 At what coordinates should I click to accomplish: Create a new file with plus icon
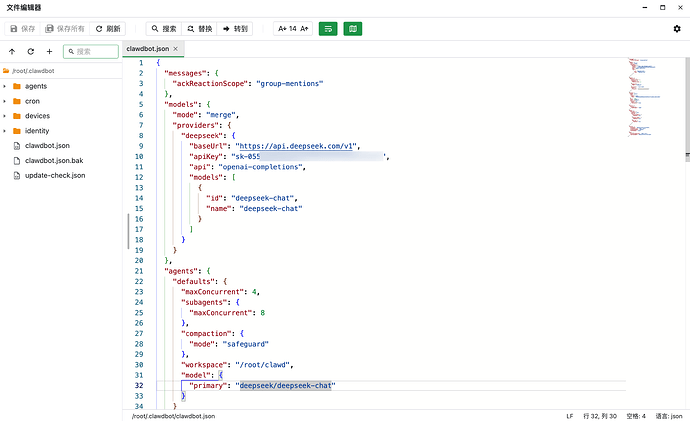click(x=49, y=51)
